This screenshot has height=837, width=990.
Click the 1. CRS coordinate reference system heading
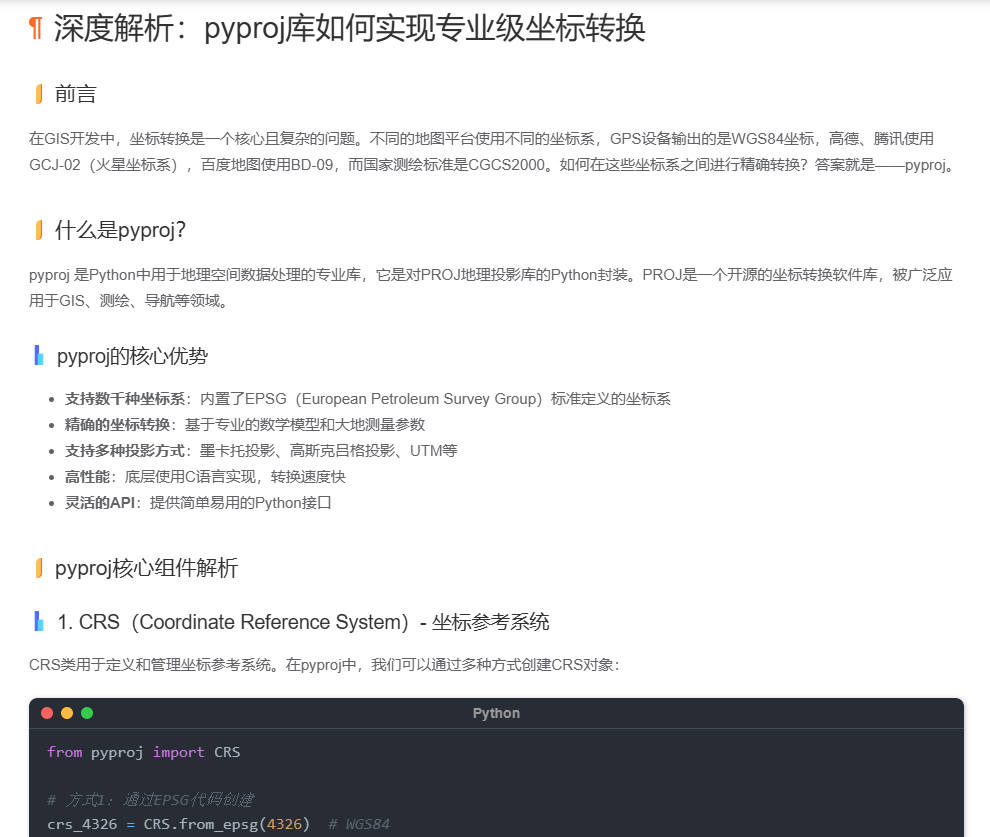click(x=300, y=622)
